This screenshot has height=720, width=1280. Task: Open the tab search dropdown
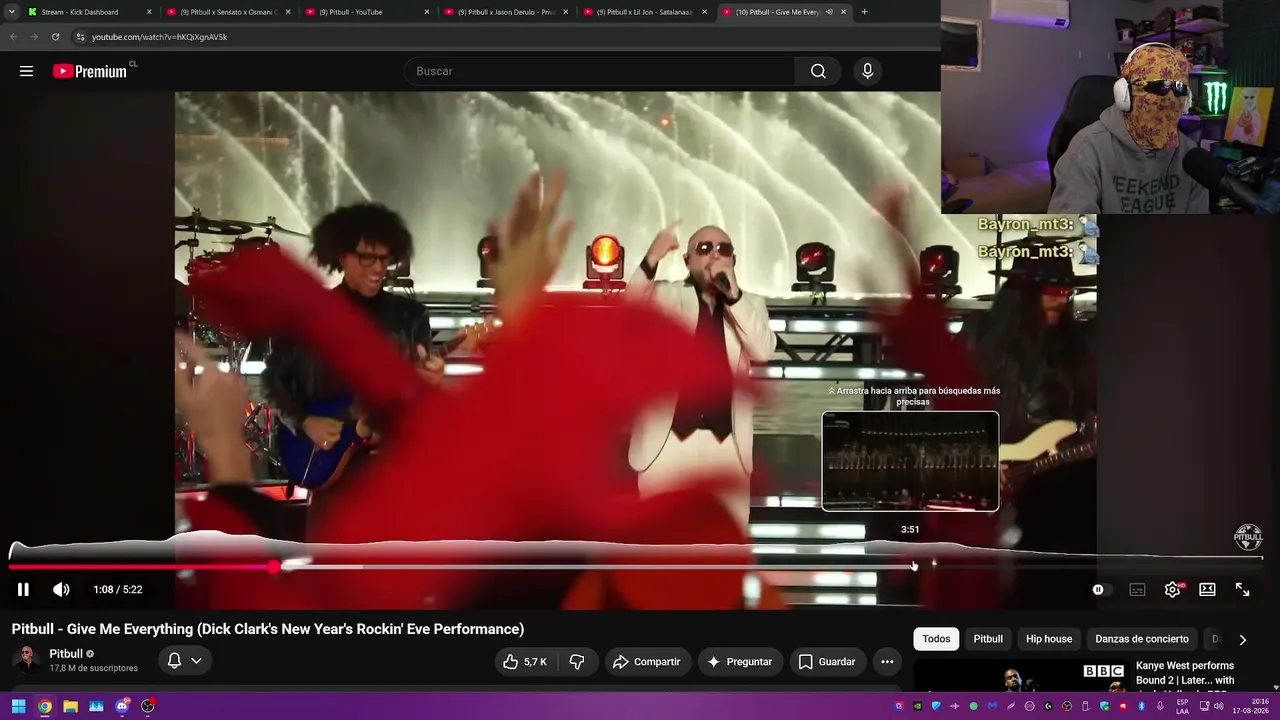pyautogui.click(x=11, y=12)
